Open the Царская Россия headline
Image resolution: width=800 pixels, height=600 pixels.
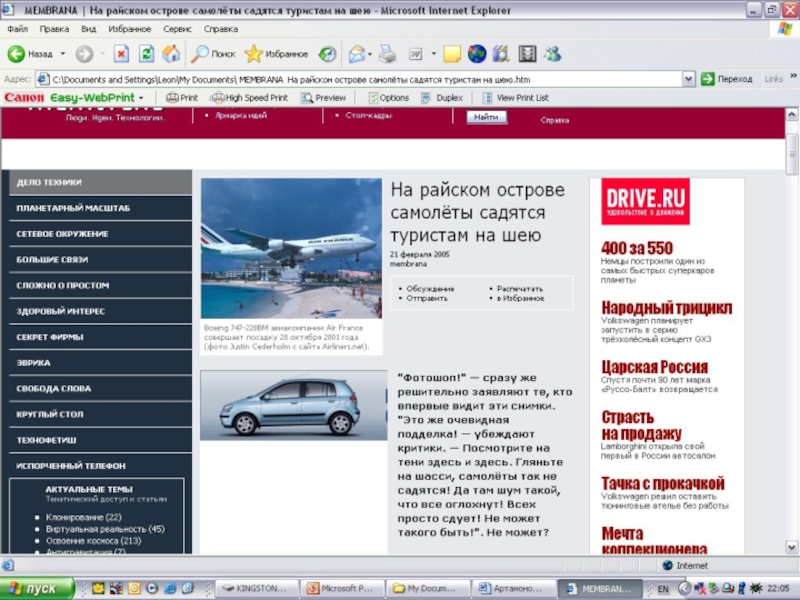pos(655,367)
